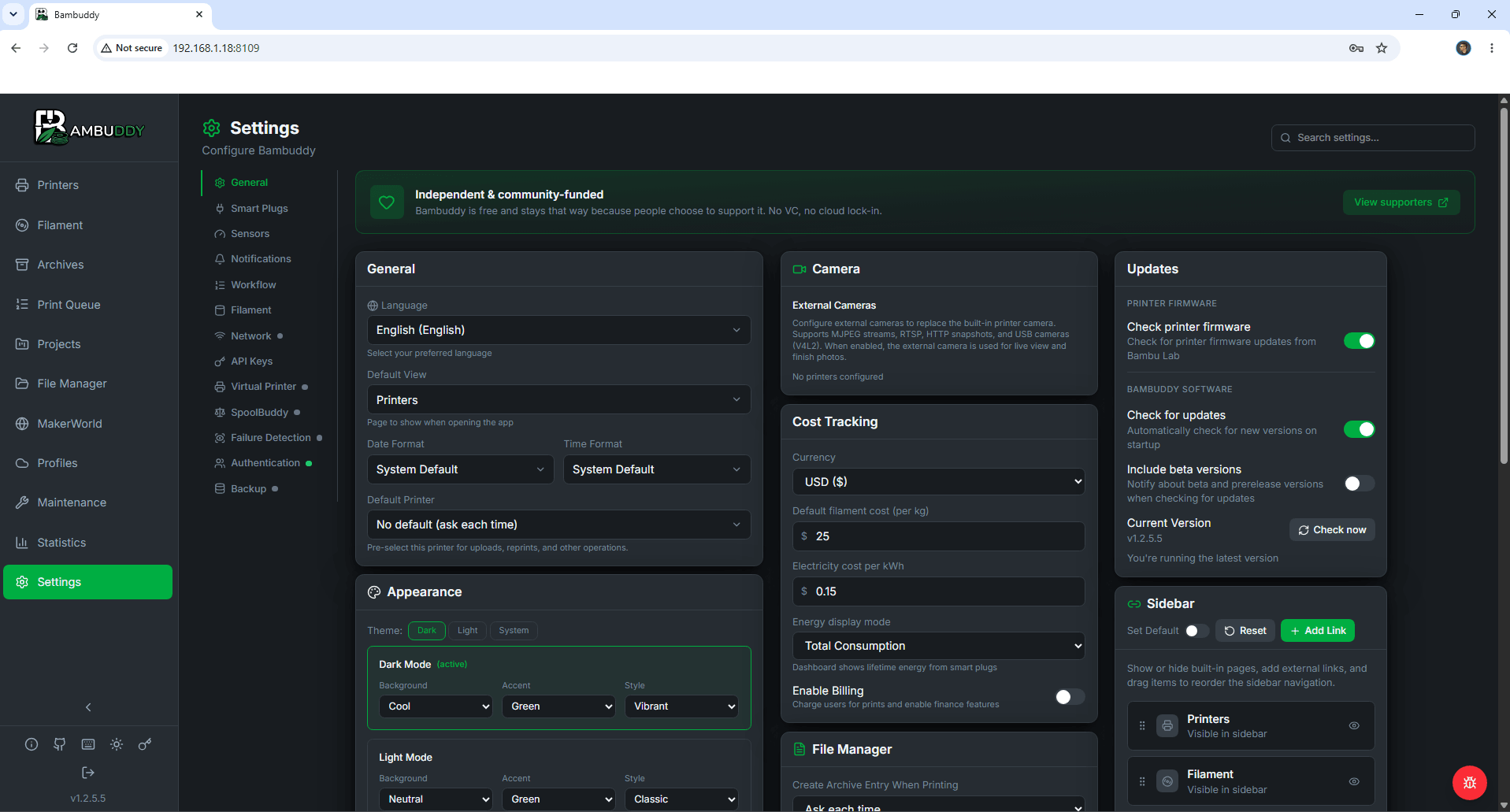Open the GitHub icon in the sidebar footer

60,744
